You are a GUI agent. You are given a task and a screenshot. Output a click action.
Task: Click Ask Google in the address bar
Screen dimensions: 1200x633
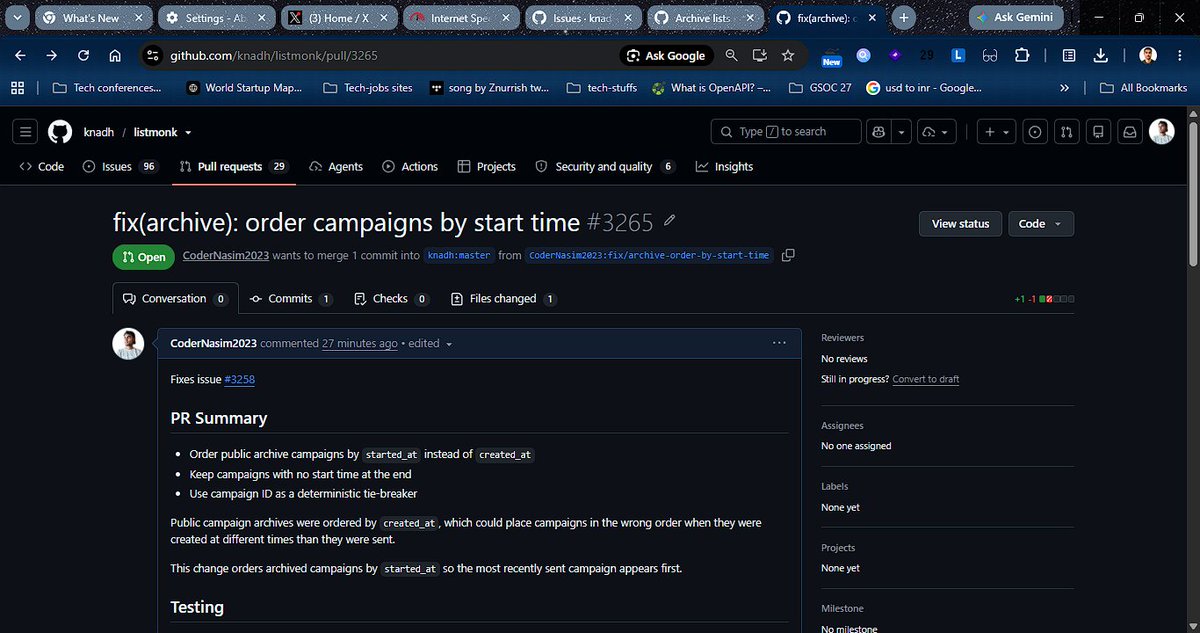pyautogui.click(x=667, y=56)
